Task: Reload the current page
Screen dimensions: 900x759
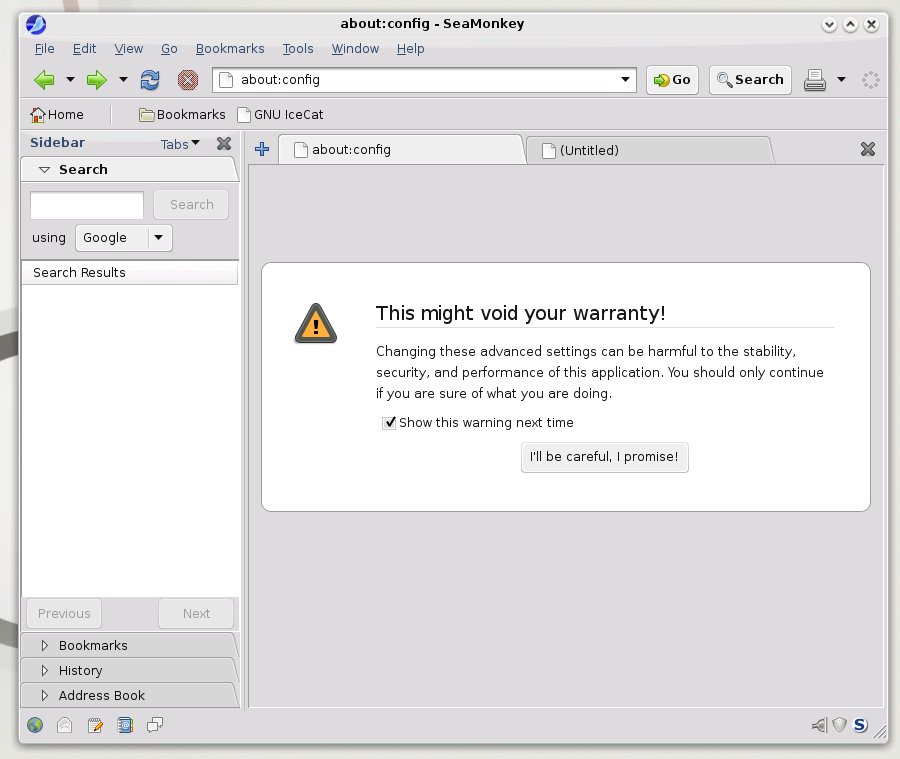Action: pyautogui.click(x=150, y=80)
